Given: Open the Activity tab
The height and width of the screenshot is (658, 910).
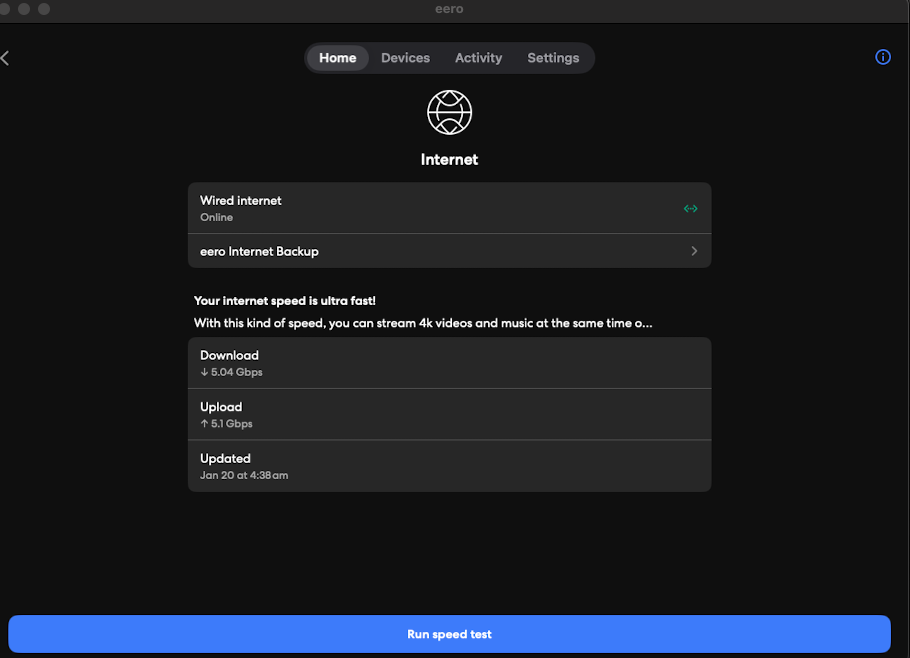Looking at the screenshot, I should [478, 58].
